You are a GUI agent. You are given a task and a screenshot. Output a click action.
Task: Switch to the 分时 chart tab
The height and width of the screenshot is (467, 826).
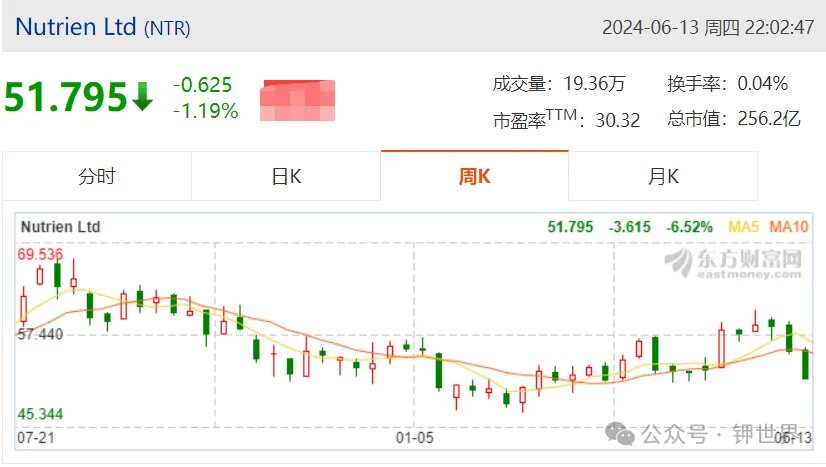point(97,176)
